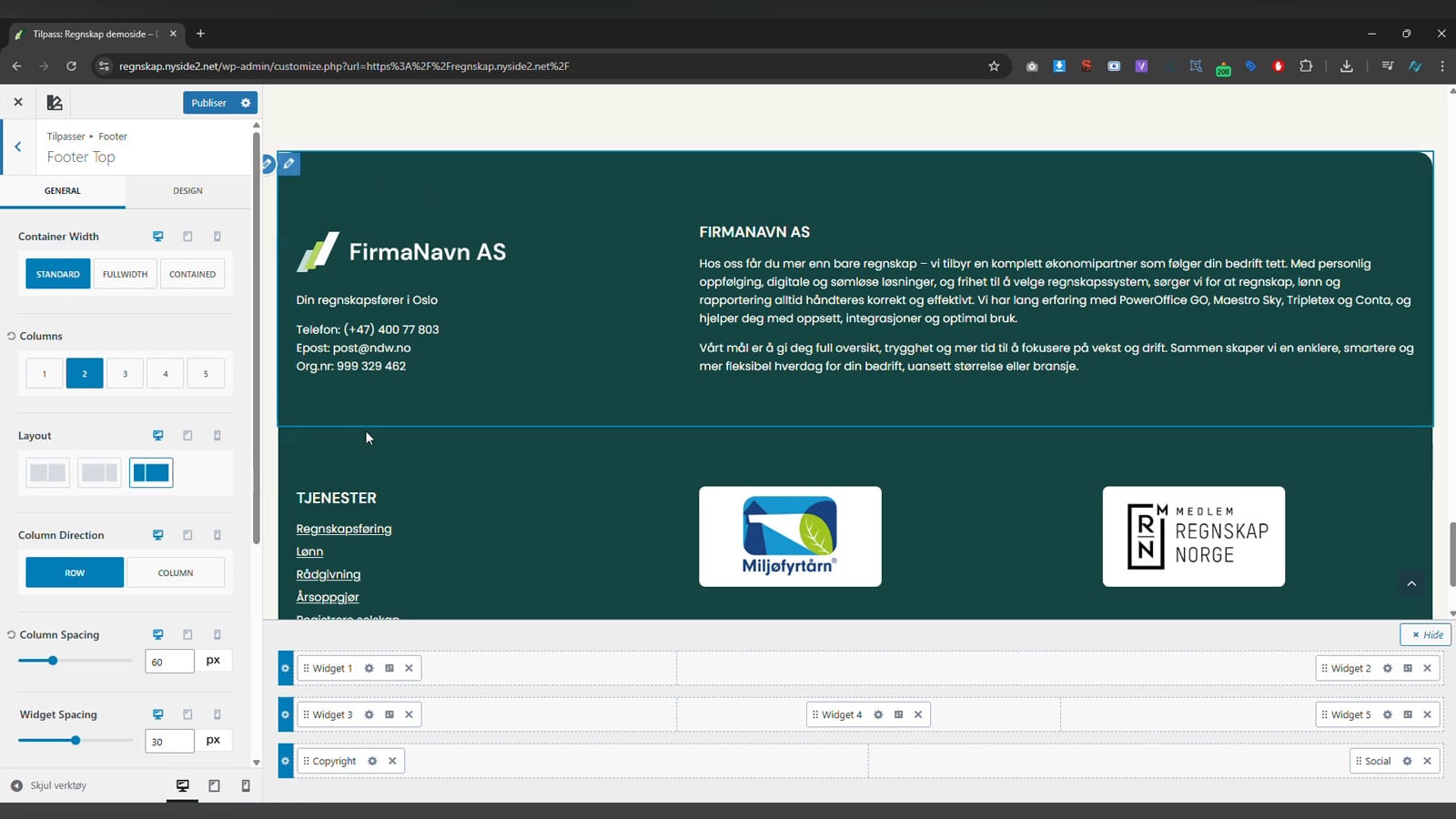Pick the third highlighted layout thumbnail
This screenshot has width=1456, height=819.
tap(151, 472)
